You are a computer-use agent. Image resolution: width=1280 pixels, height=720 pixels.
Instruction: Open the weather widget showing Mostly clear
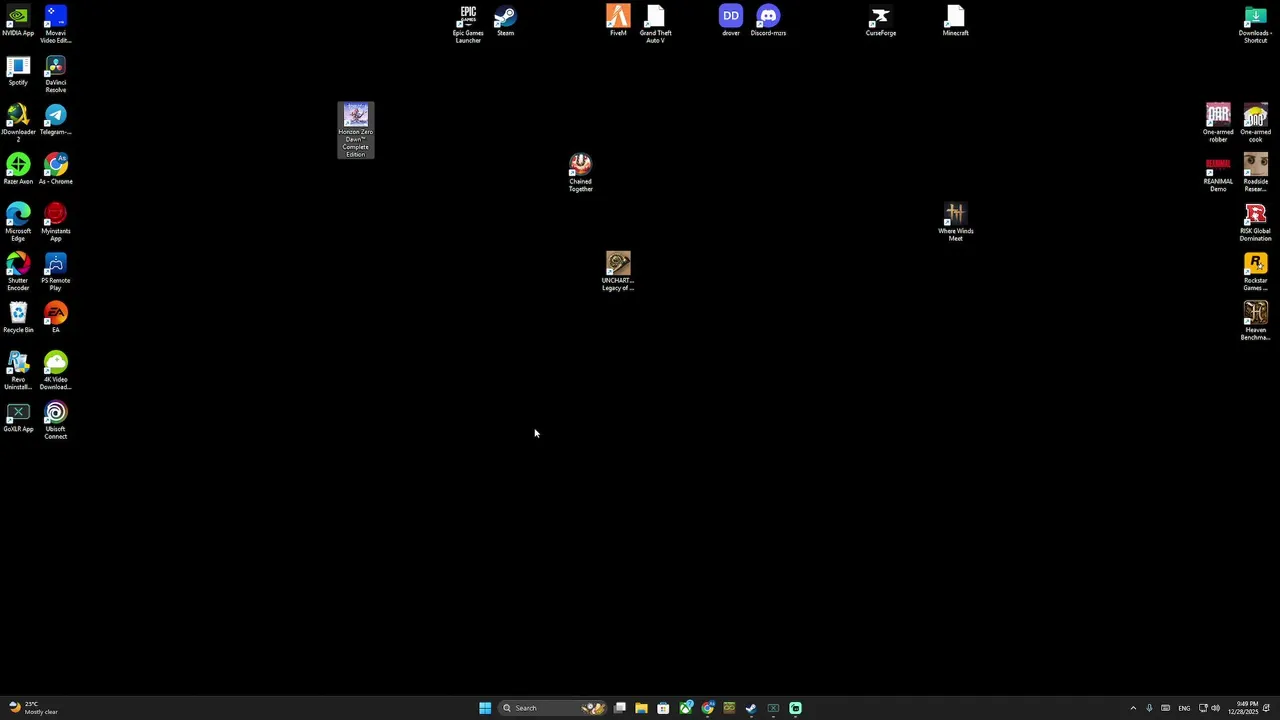33,708
